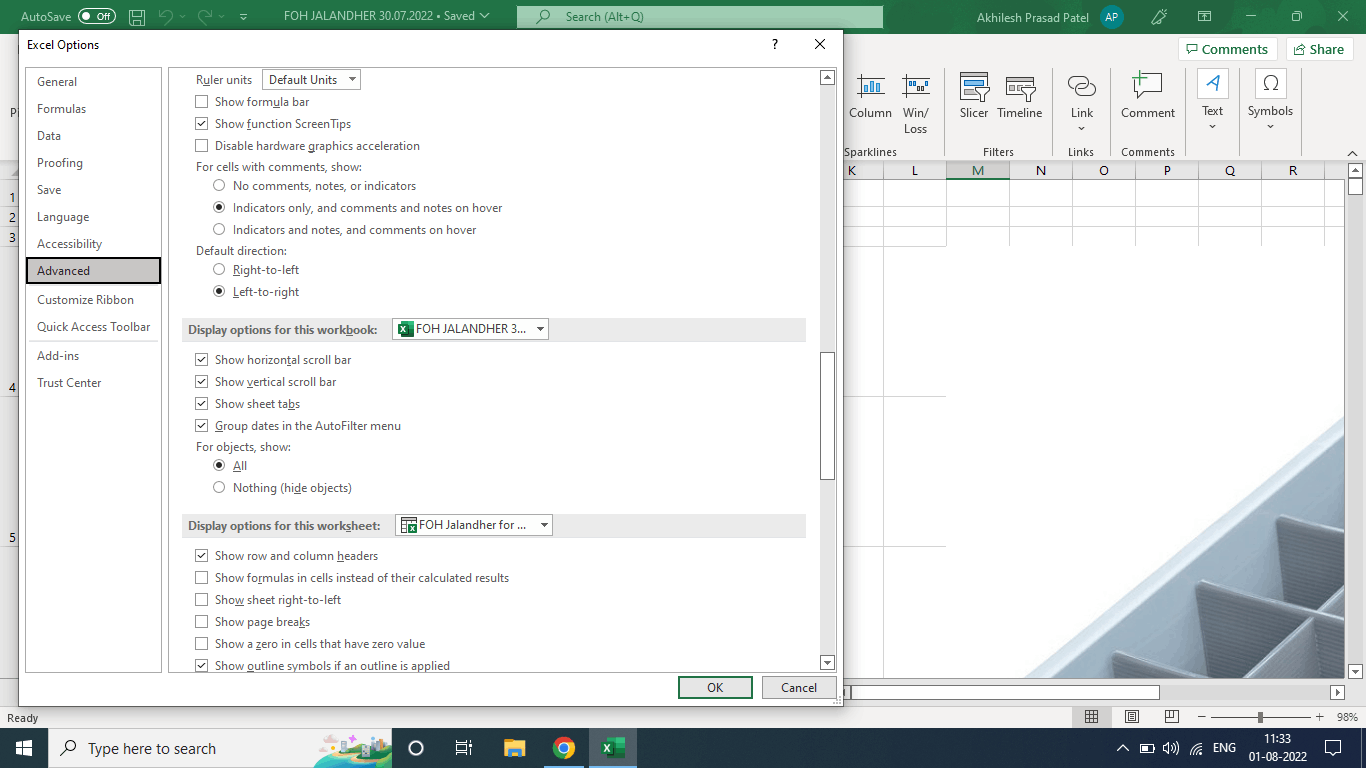The width and height of the screenshot is (1366, 768).
Task: Enable Show page breaks checkbox
Action: click(x=202, y=622)
